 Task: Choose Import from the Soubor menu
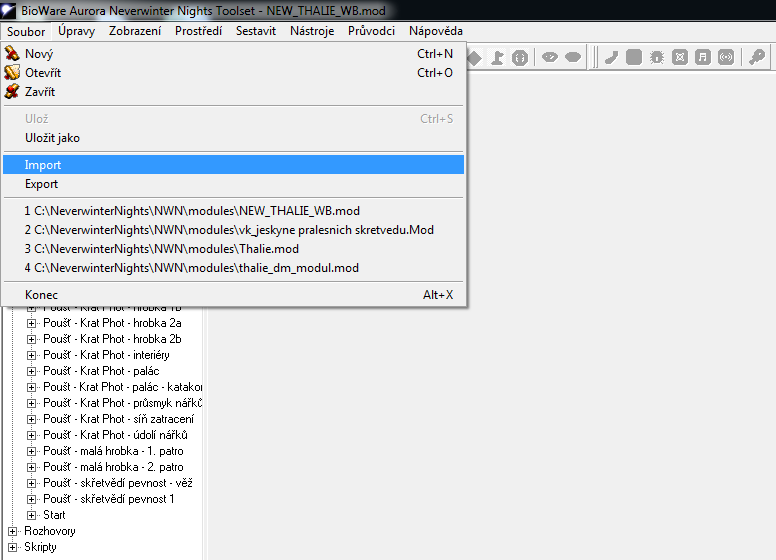(43, 165)
